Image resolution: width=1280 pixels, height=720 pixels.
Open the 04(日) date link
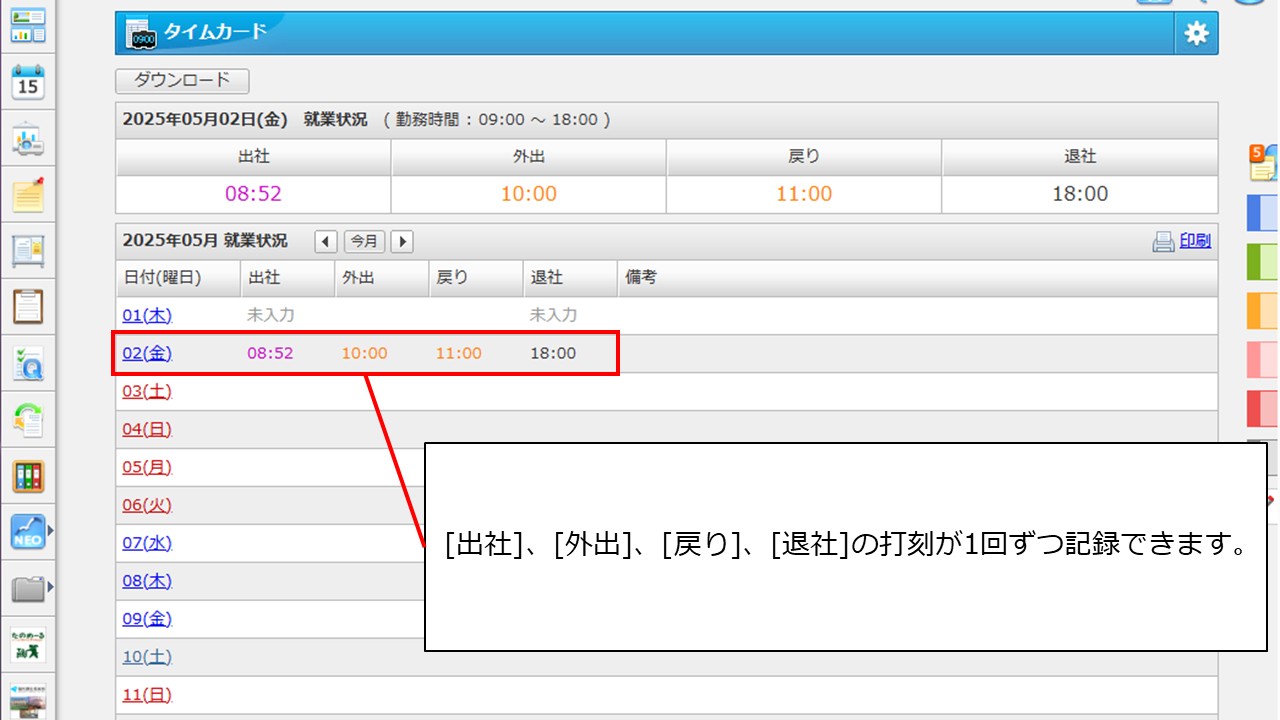click(x=147, y=429)
